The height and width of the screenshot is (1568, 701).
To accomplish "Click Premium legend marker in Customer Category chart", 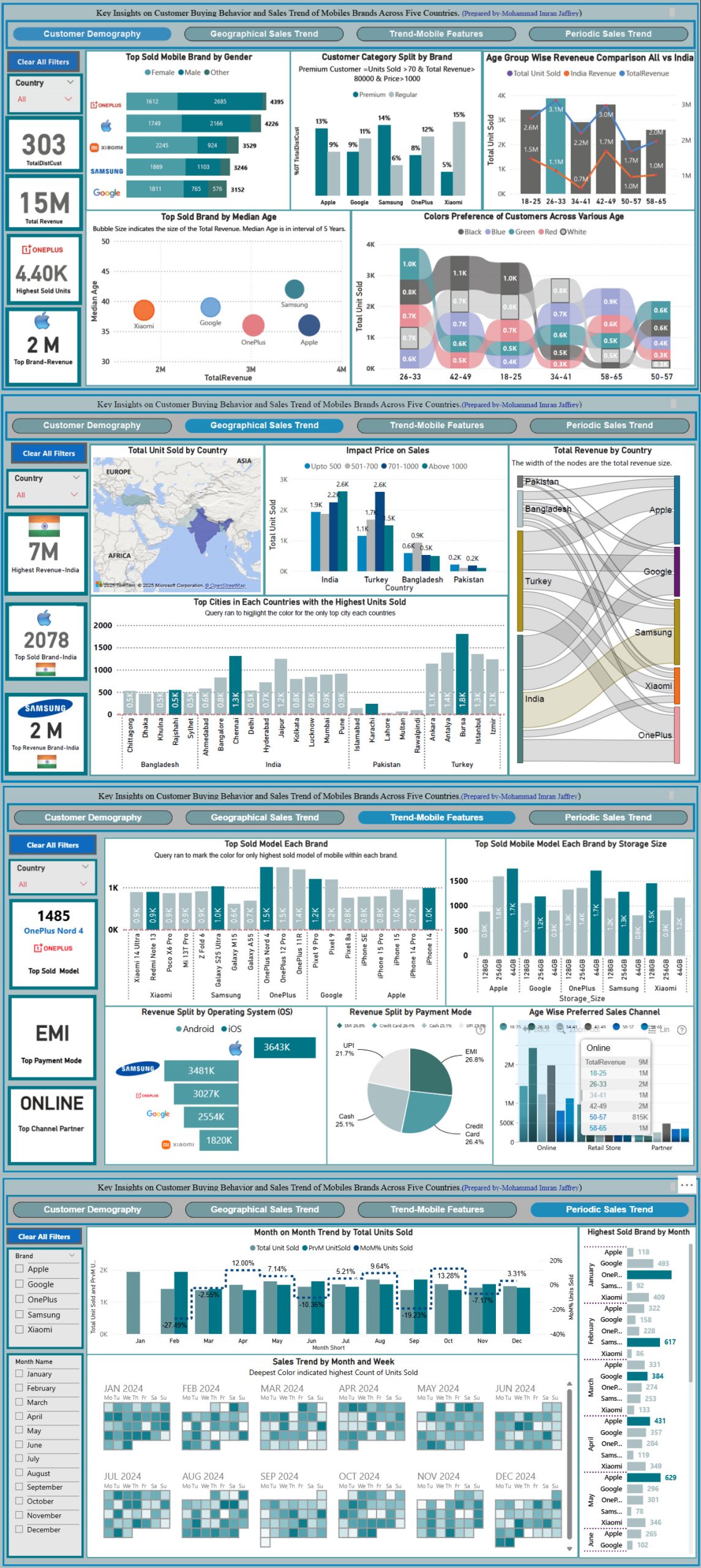I will 356,94.
